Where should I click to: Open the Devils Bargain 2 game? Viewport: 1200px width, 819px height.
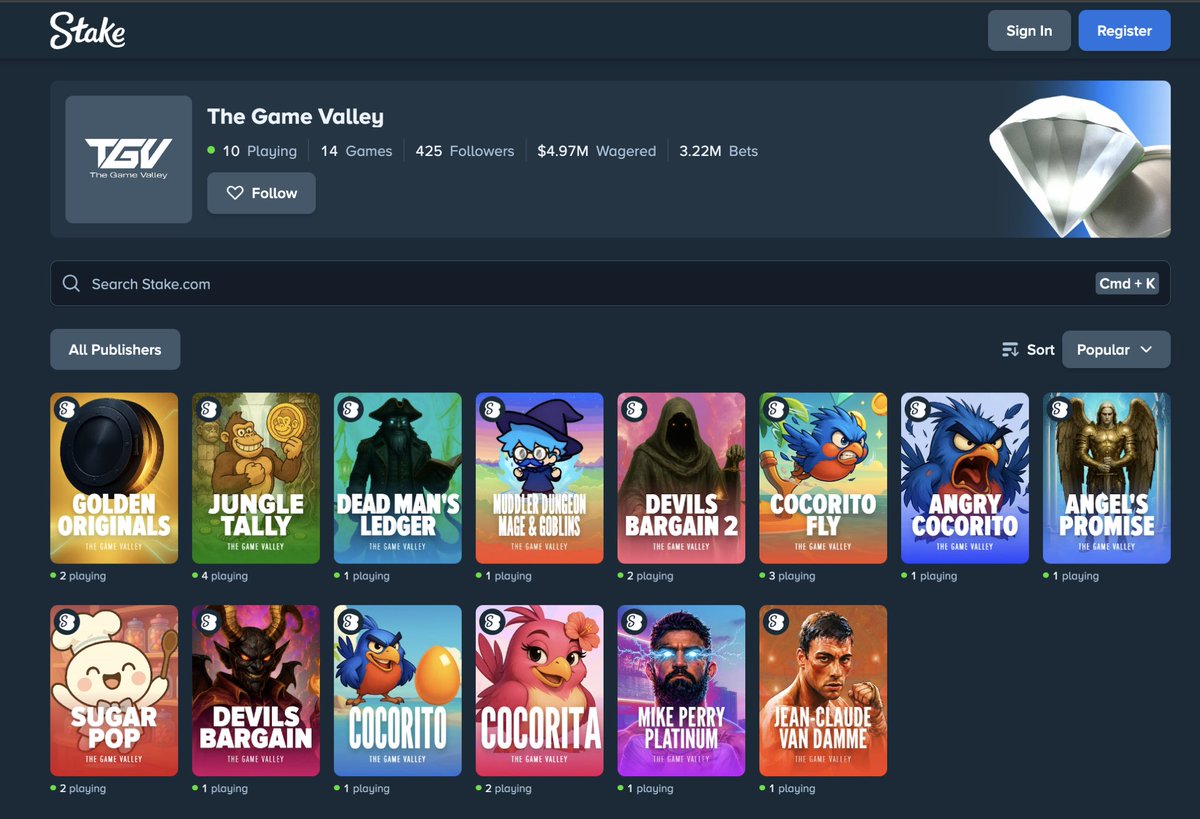pos(682,478)
